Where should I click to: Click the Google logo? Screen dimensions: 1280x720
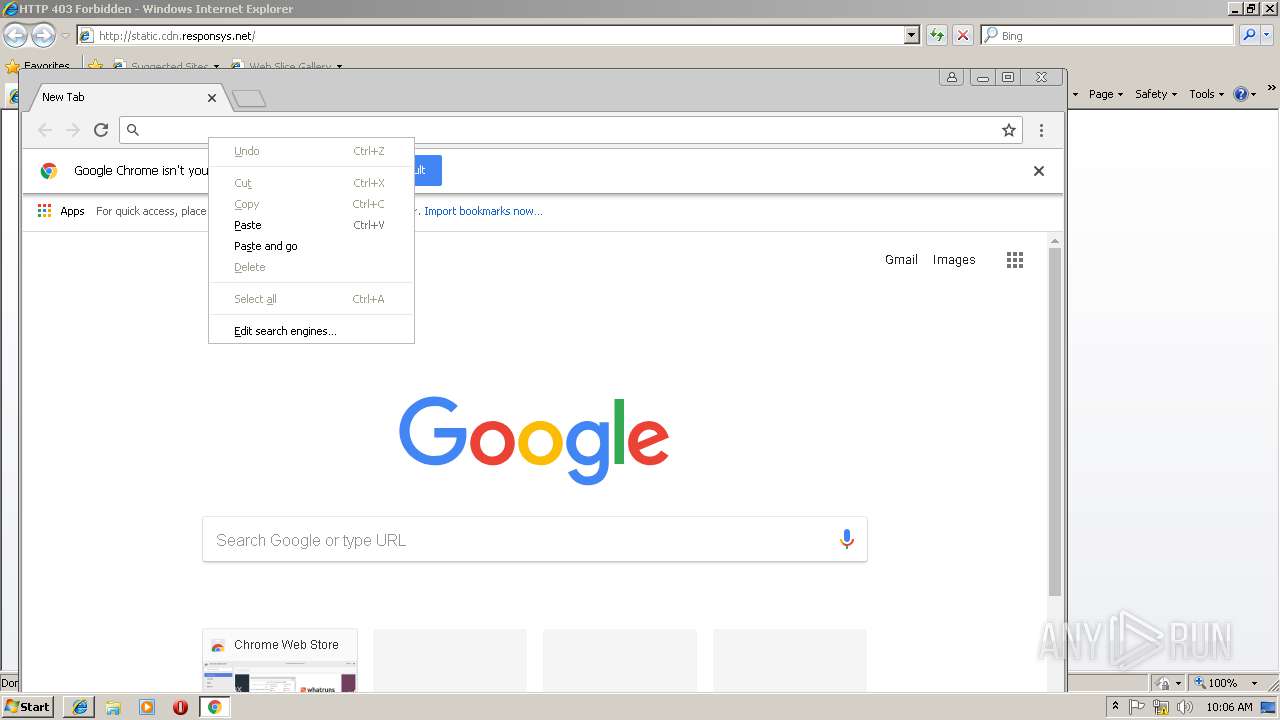coord(534,440)
